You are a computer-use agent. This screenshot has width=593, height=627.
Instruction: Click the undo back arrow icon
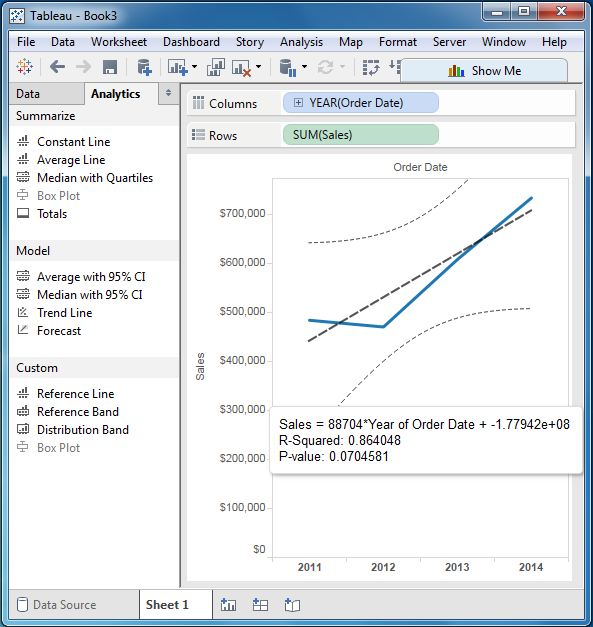[x=57, y=67]
